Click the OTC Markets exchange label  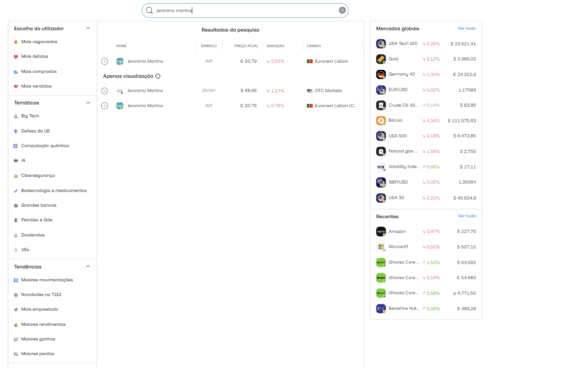(x=328, y=91)
